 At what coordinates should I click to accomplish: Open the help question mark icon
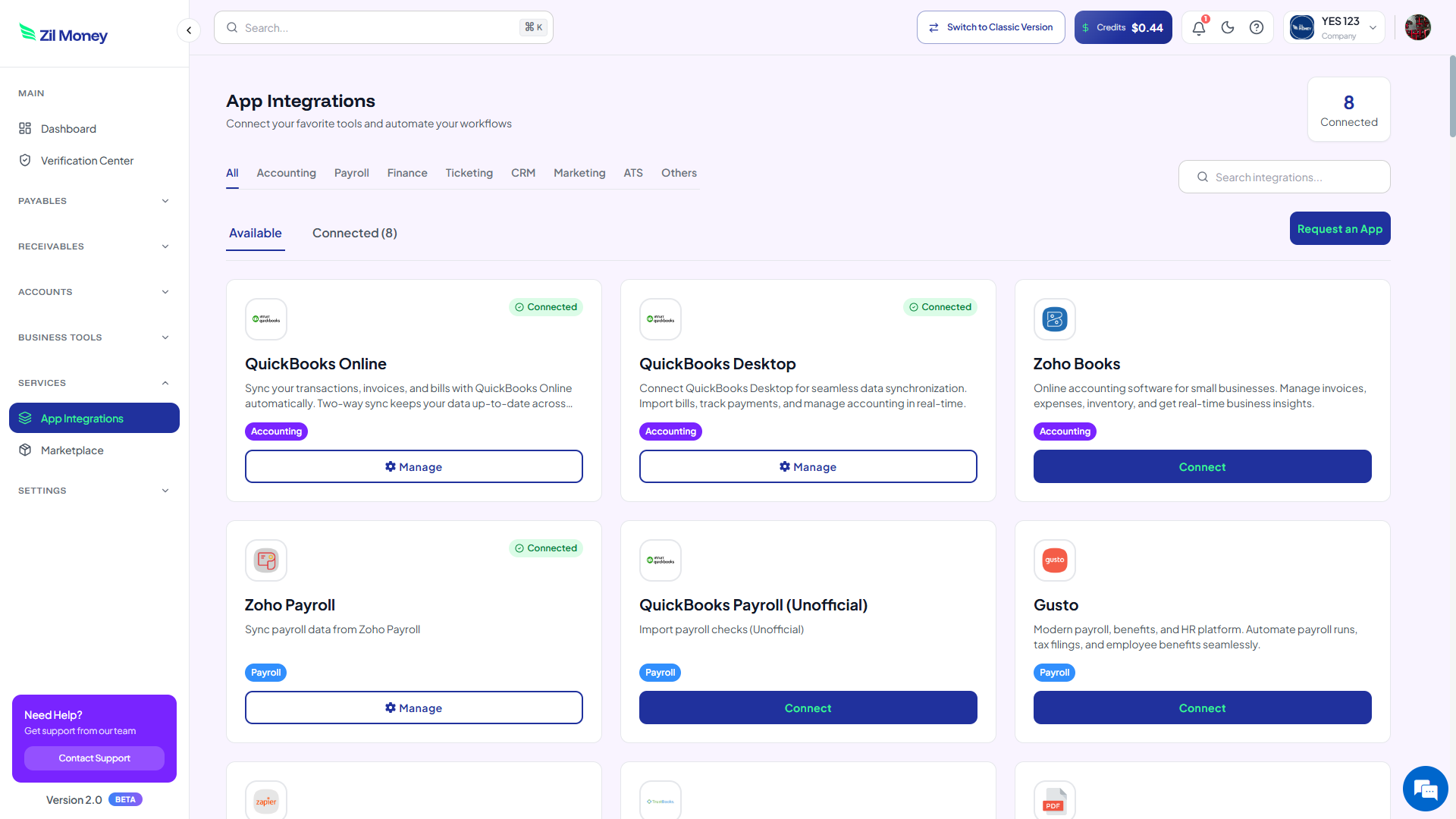[1257, 28]
